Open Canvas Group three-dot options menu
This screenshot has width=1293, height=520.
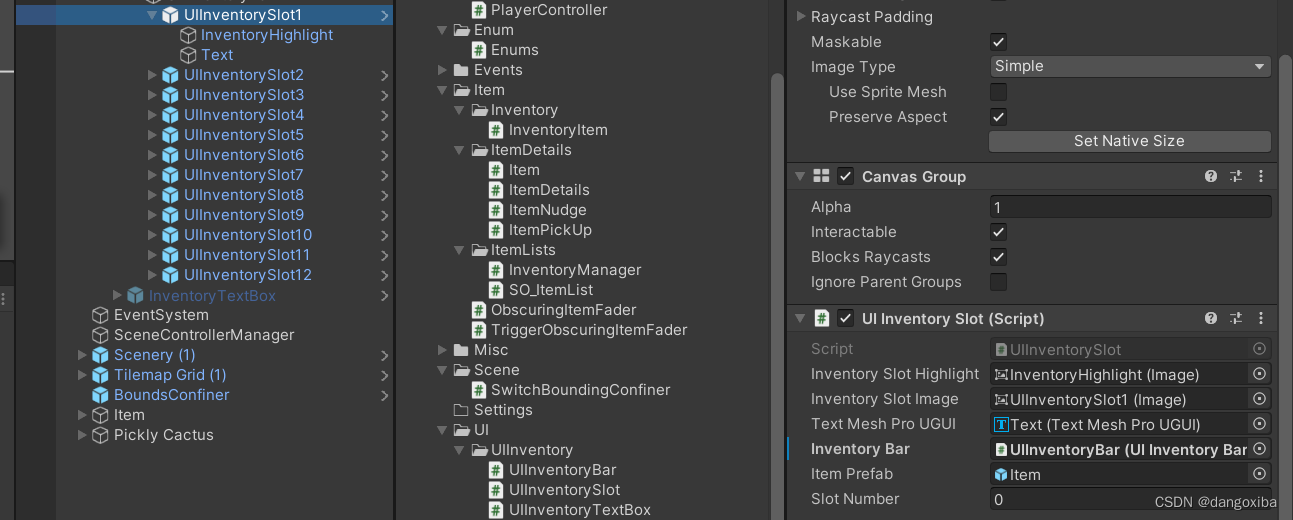[1260, 176]
